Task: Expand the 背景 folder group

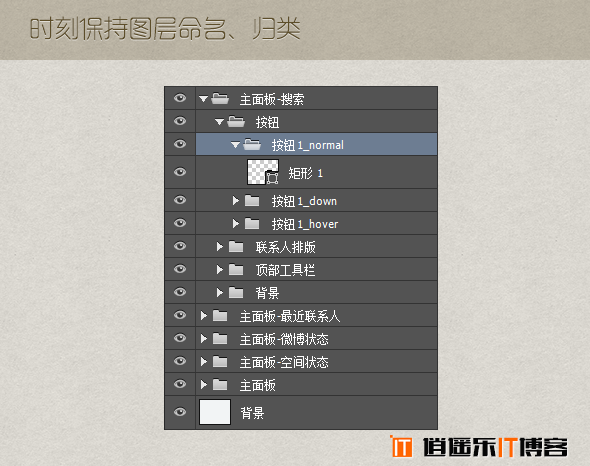Action: click(x=220, y=292)
